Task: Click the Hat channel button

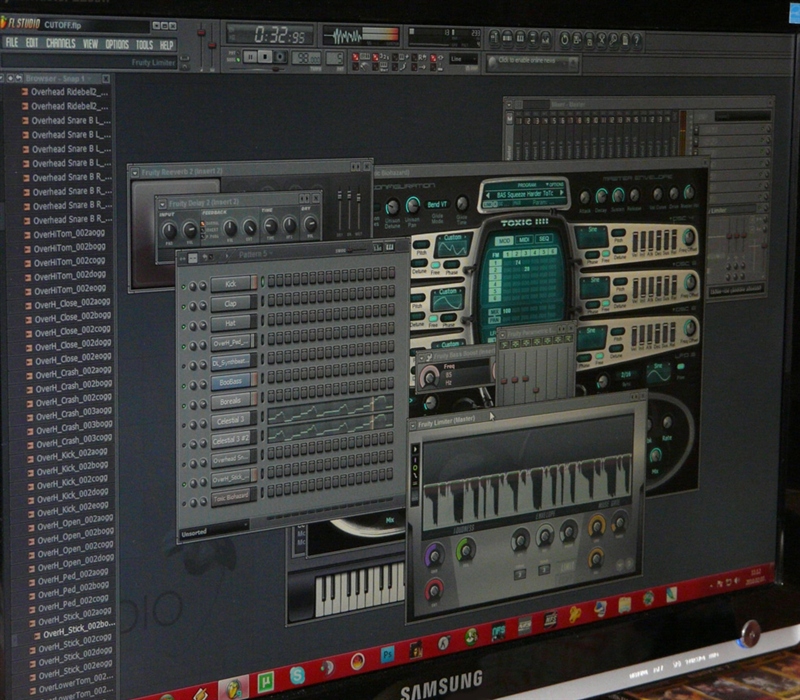Action: coord(232,323)
